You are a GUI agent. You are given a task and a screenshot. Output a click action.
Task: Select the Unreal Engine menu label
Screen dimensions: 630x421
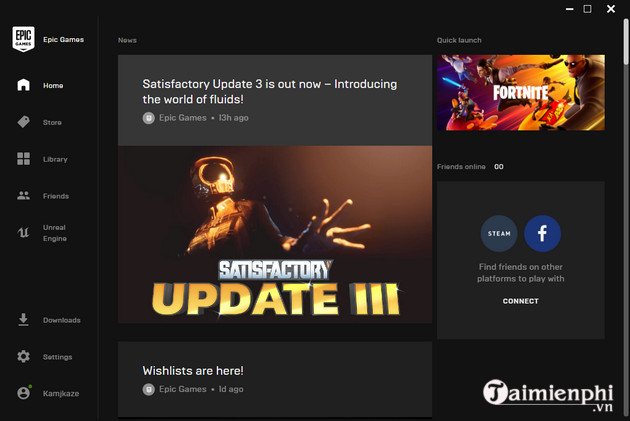tap(55, 233)
